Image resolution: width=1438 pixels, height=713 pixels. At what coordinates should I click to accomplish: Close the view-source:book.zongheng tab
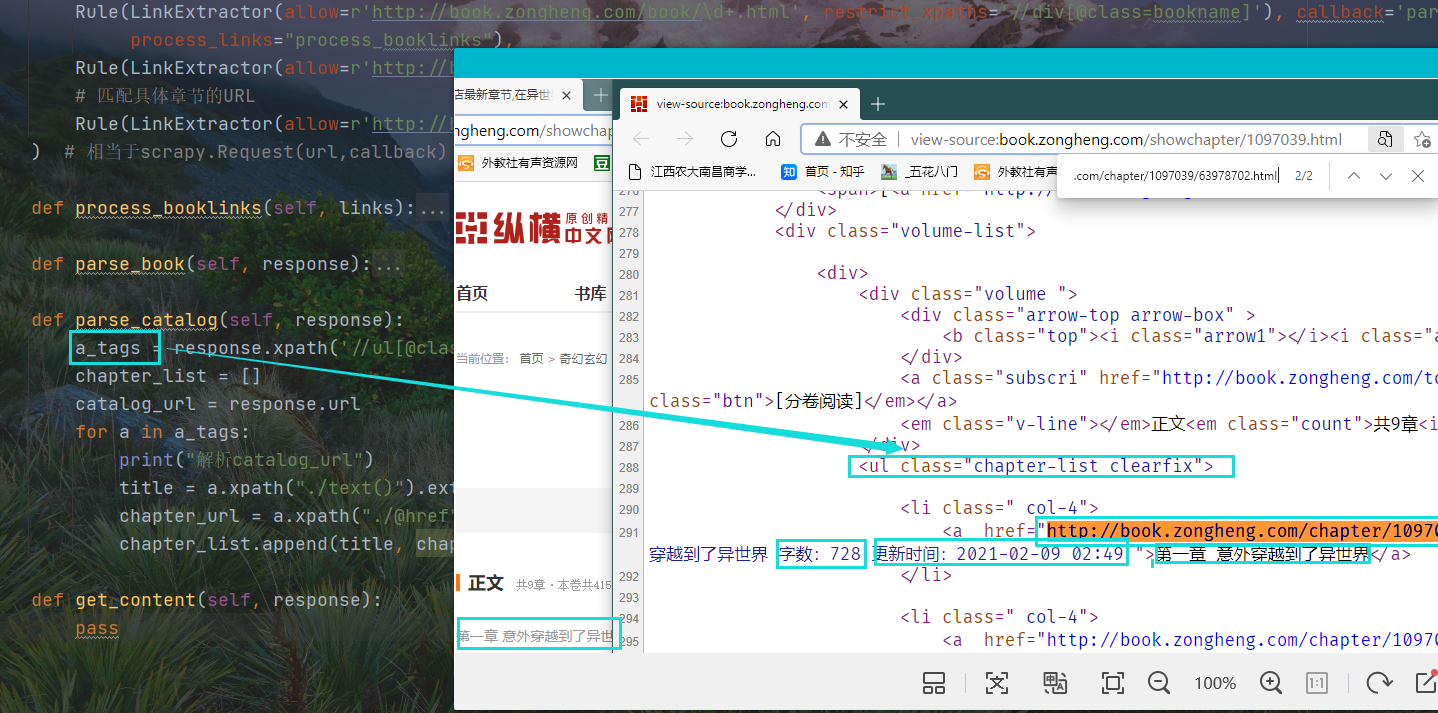[843, 104]
